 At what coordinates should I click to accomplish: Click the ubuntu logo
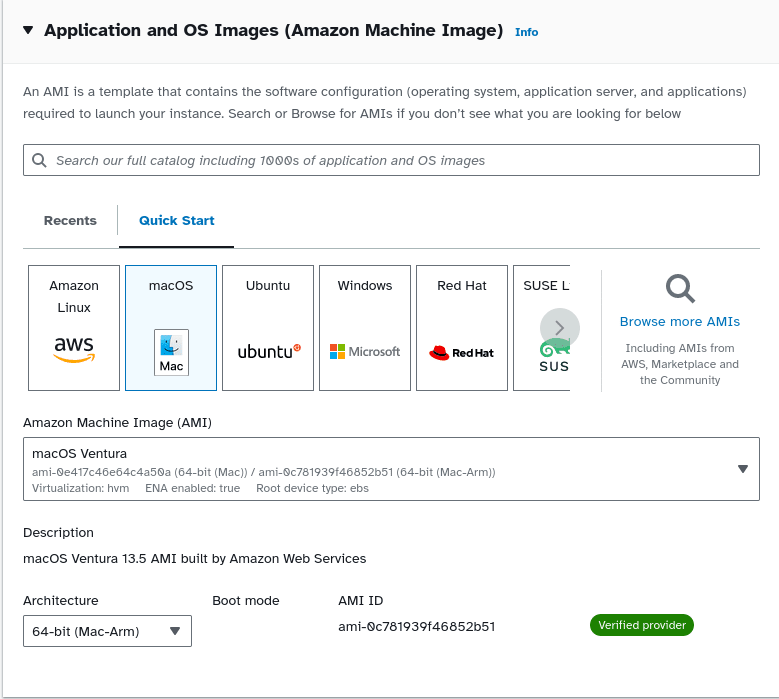[x=269, y=351]
